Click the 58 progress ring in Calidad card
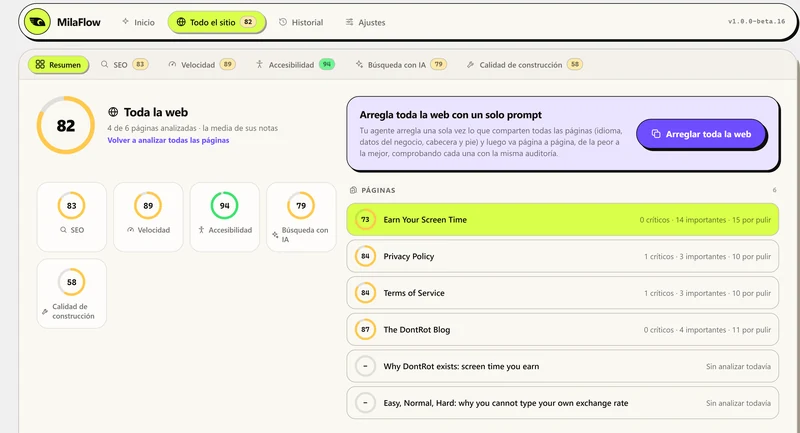 pyautogui.click(x=71, y=282)
